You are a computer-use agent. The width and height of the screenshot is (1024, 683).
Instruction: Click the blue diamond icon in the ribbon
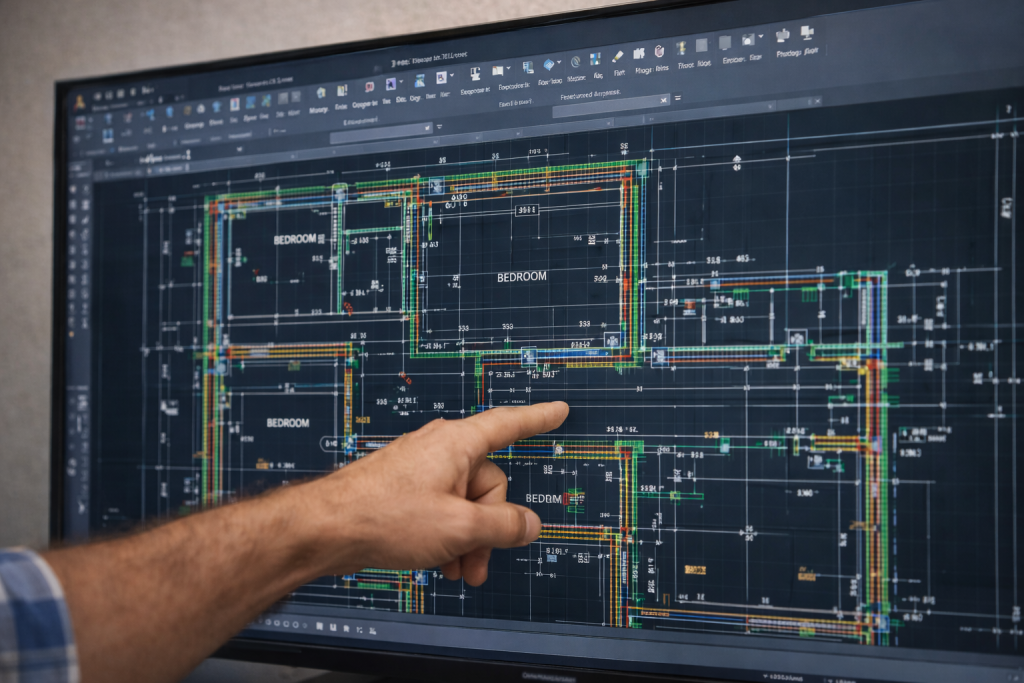549,64
